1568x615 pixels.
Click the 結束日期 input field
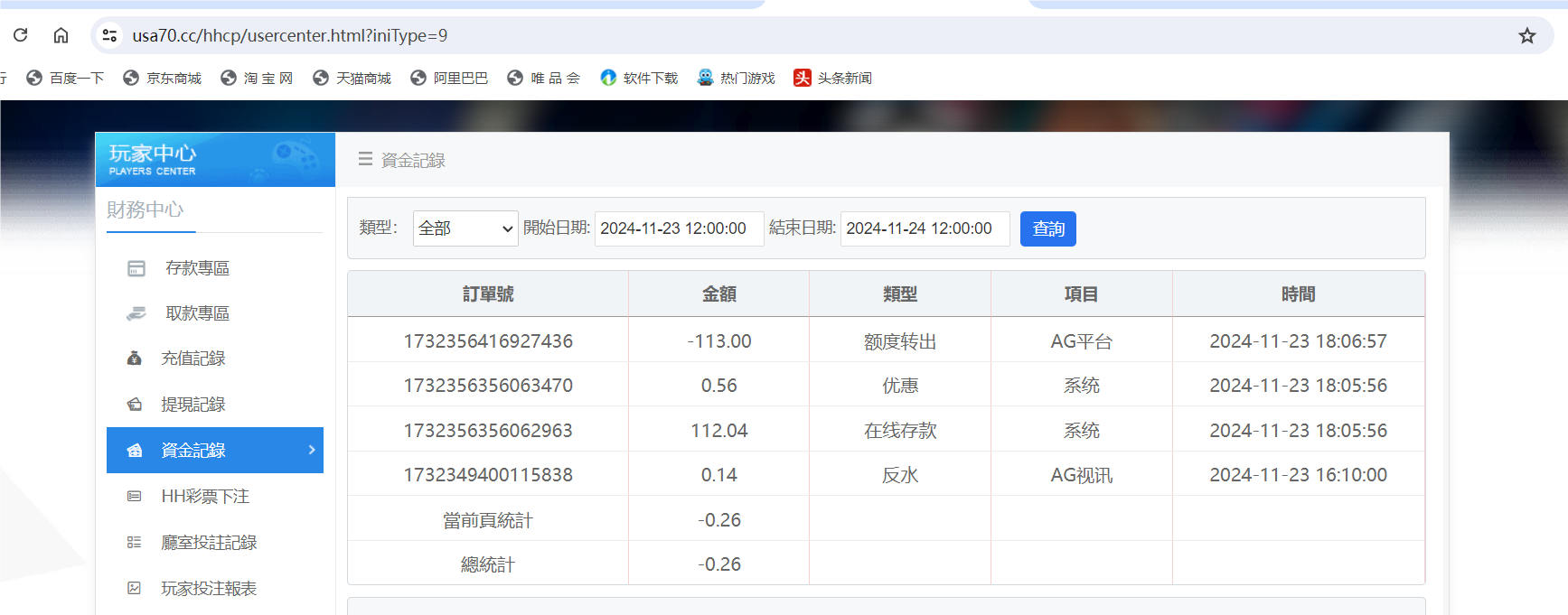925,228
